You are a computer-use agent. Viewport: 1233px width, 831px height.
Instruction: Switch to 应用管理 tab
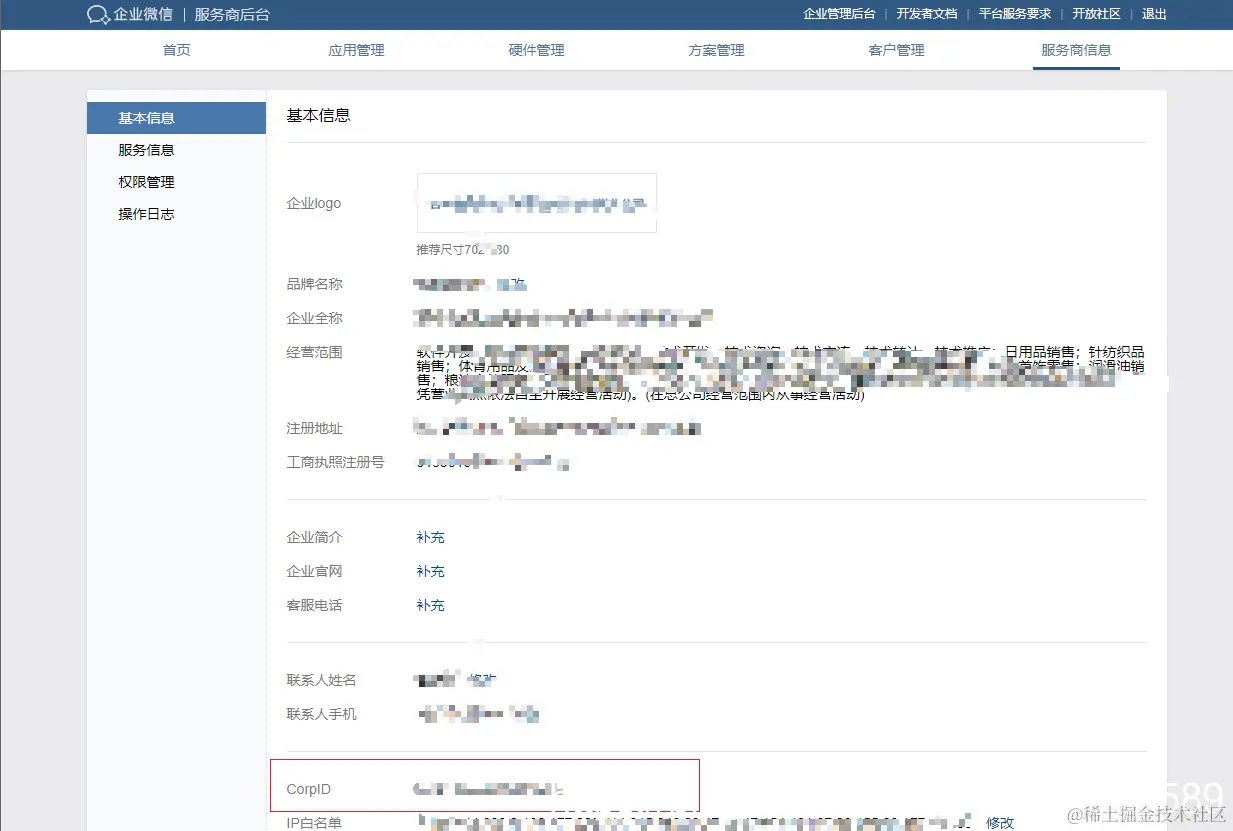coord(356,50)
